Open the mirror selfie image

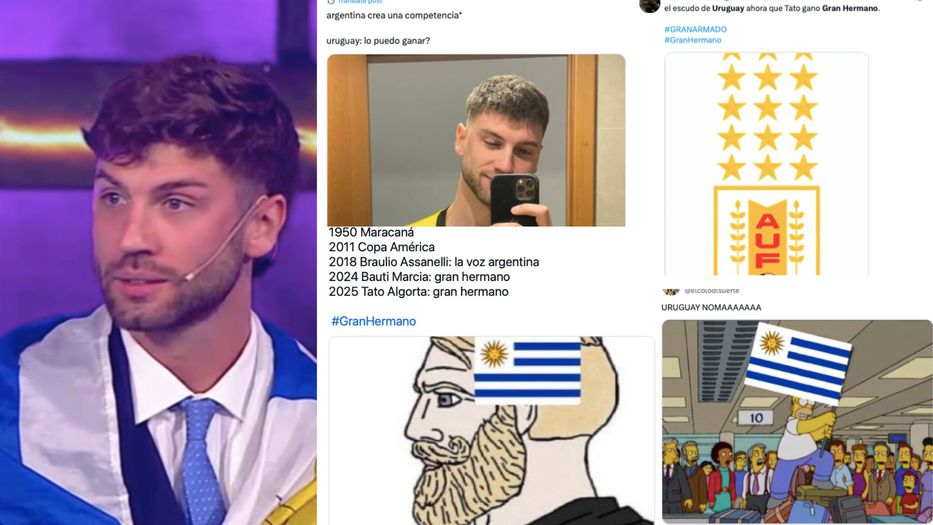[476, 140]
